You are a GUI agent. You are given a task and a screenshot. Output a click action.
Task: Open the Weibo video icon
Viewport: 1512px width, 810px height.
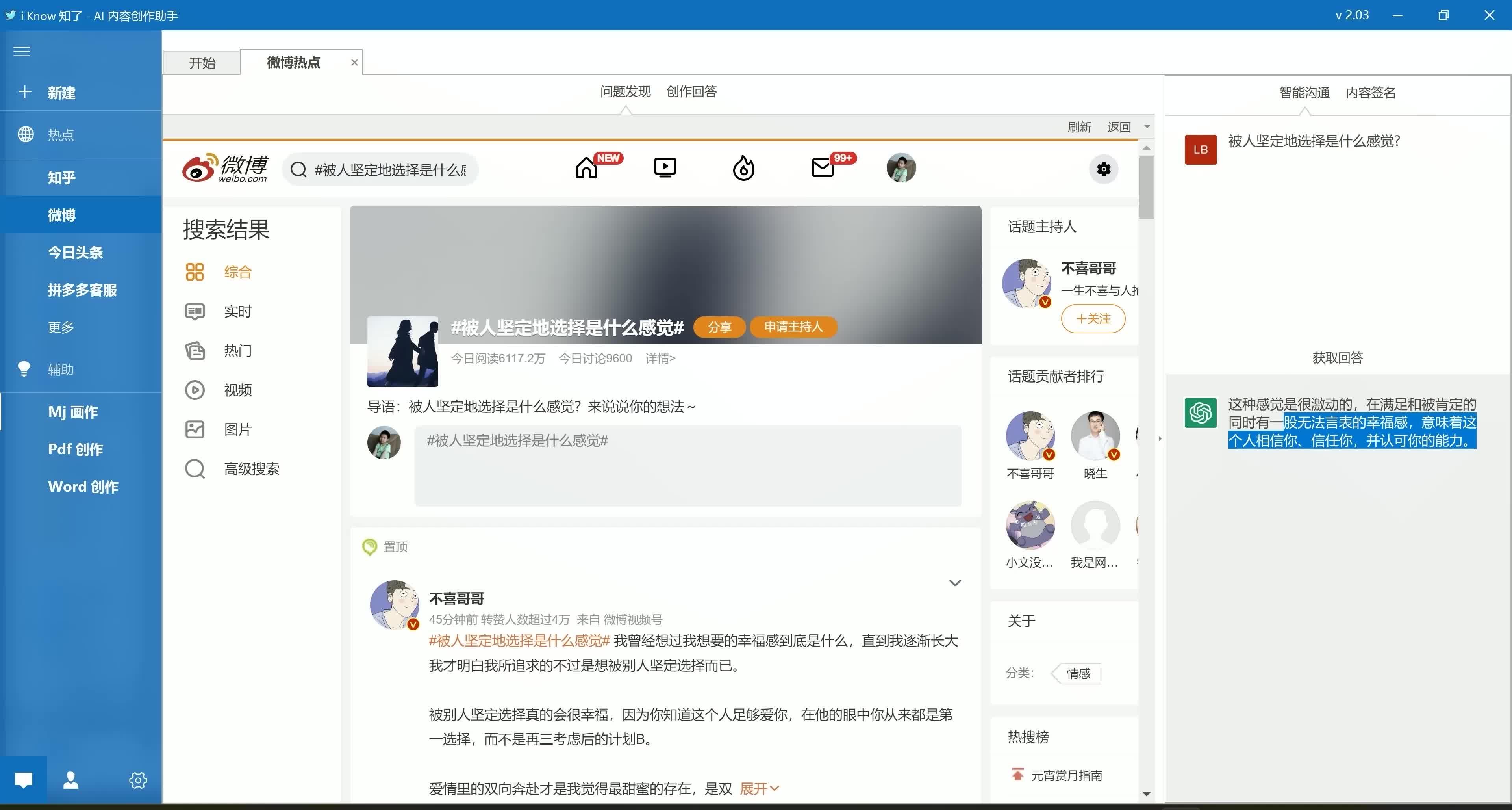pos(665,168)
